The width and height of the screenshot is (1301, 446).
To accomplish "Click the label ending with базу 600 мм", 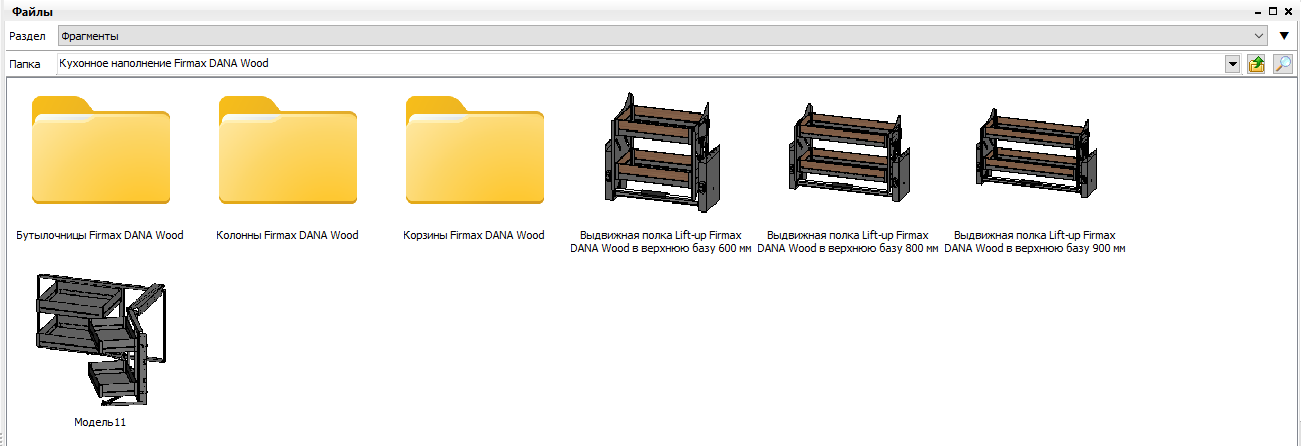I will (661, 242).
